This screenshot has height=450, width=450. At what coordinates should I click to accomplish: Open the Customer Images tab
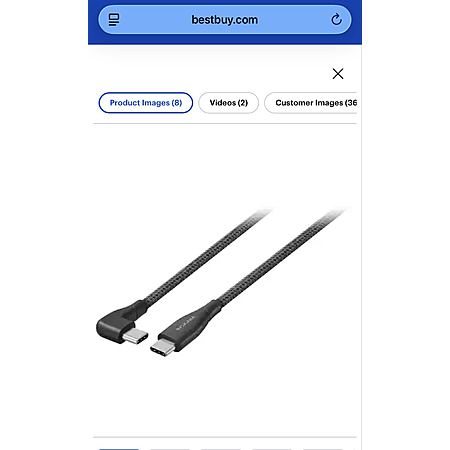click(311, 103)
